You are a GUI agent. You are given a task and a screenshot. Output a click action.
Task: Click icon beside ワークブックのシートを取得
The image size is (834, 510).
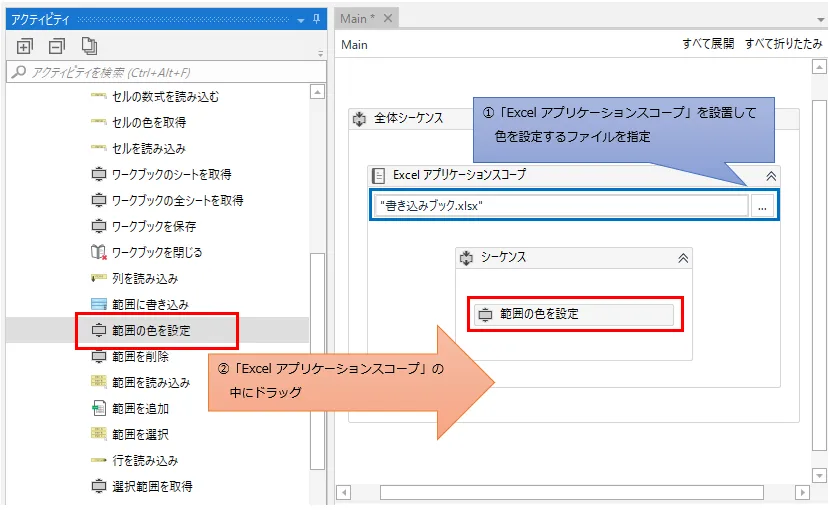coord(99,174)
